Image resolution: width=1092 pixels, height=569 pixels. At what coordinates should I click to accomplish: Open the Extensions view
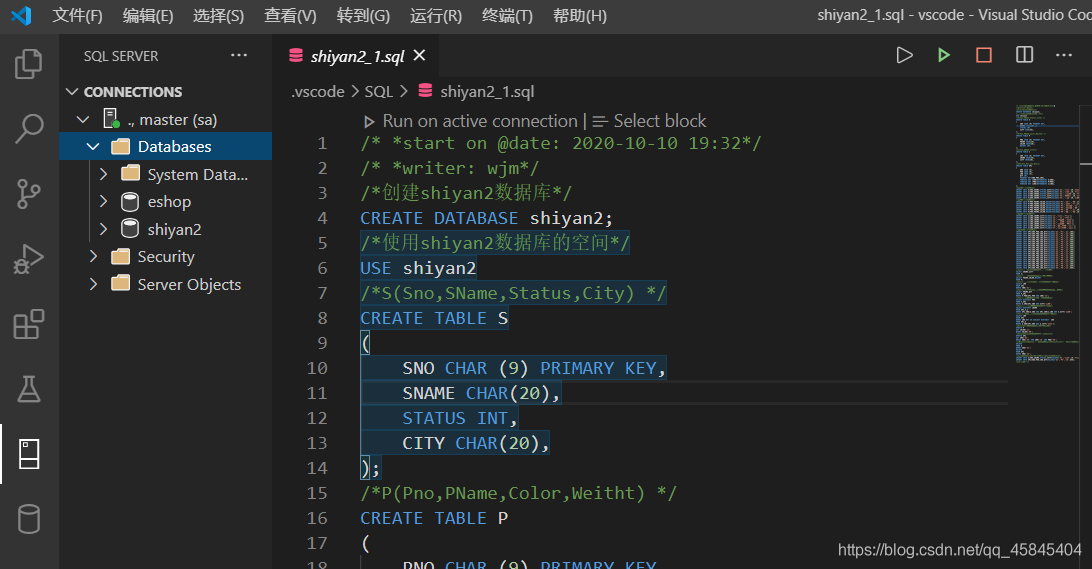[x=29, y=324]
